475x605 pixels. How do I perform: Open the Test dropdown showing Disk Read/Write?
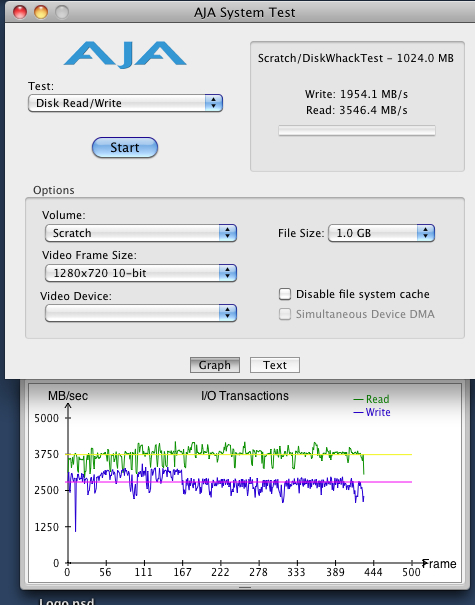(x=125, y=103)
